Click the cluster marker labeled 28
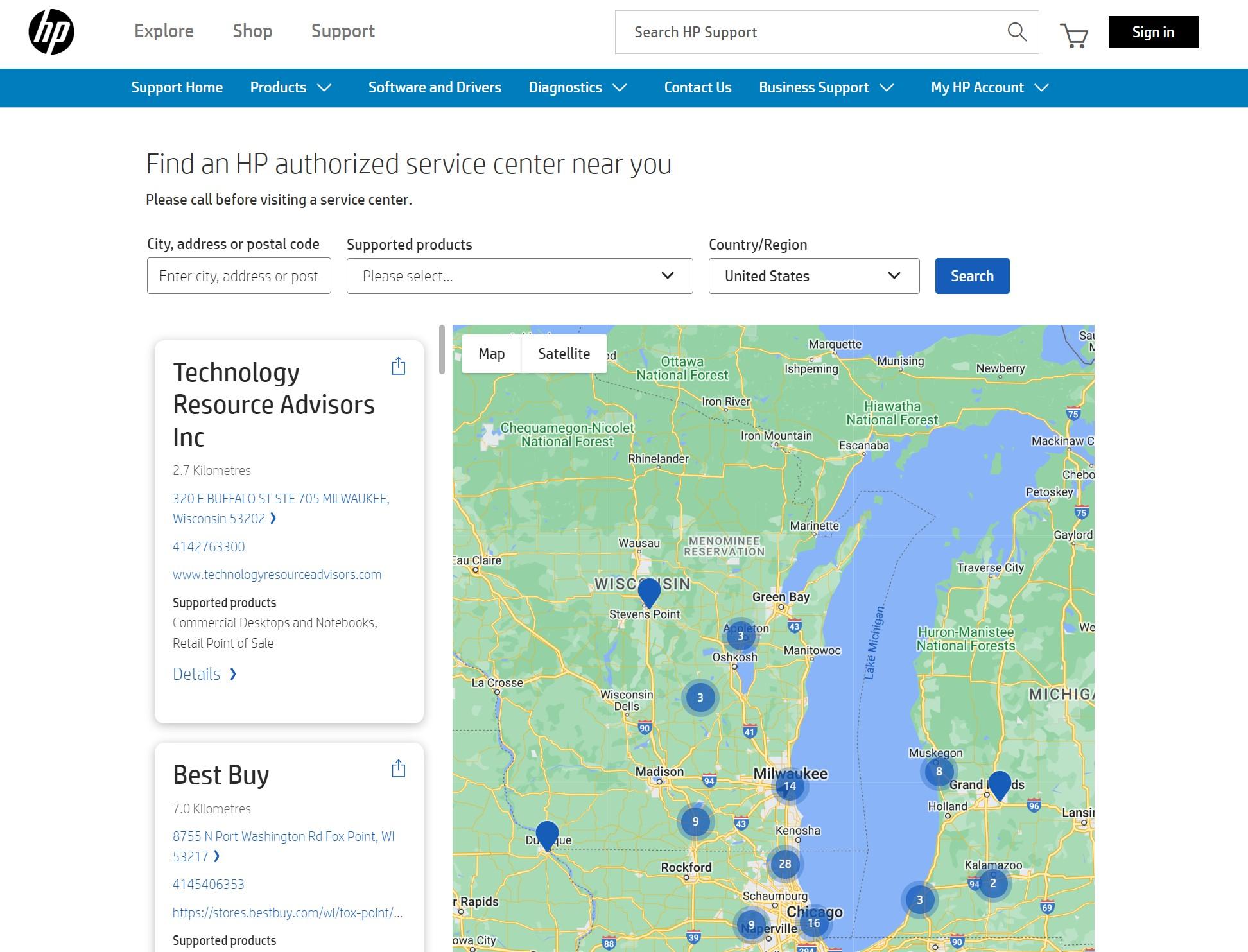Screen dimensions: 1248x952 point(784,864)
